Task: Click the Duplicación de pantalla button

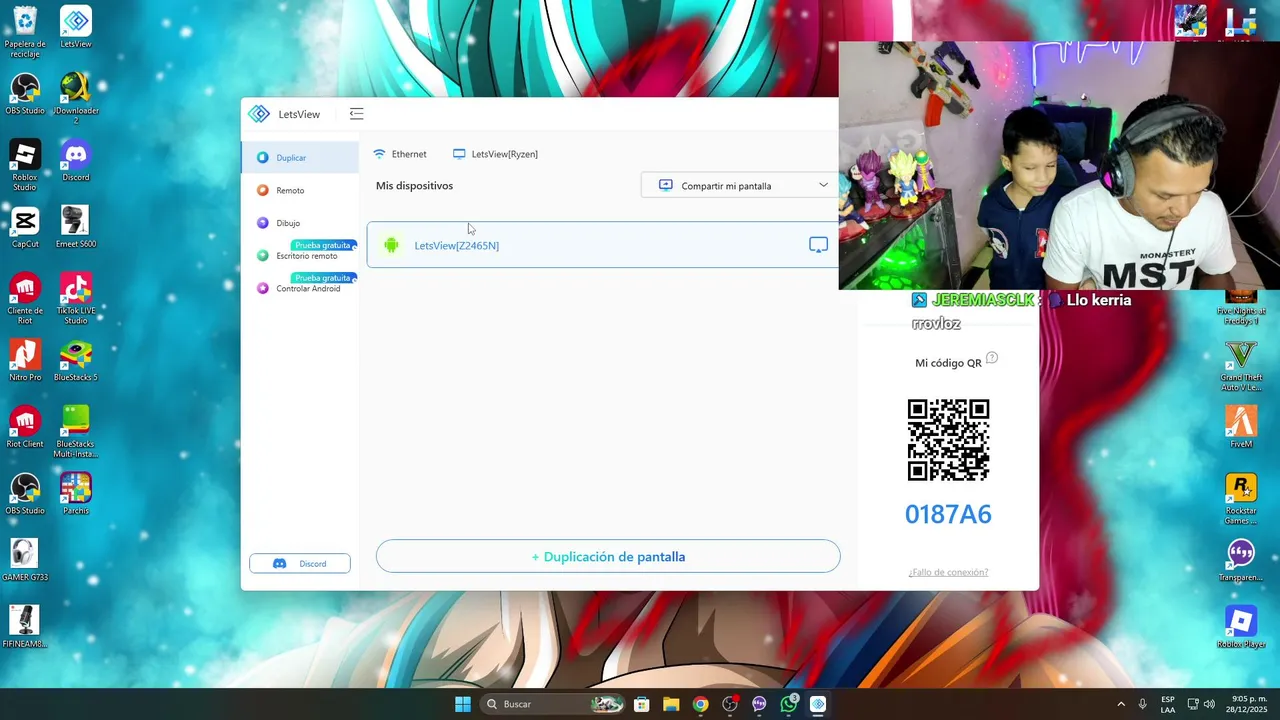Action: click(x=608, y=556)
